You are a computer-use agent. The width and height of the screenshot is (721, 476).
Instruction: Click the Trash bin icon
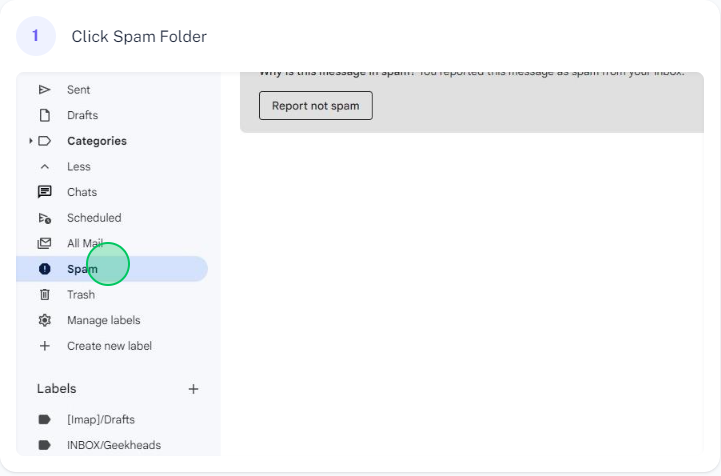tap(45, 294)
